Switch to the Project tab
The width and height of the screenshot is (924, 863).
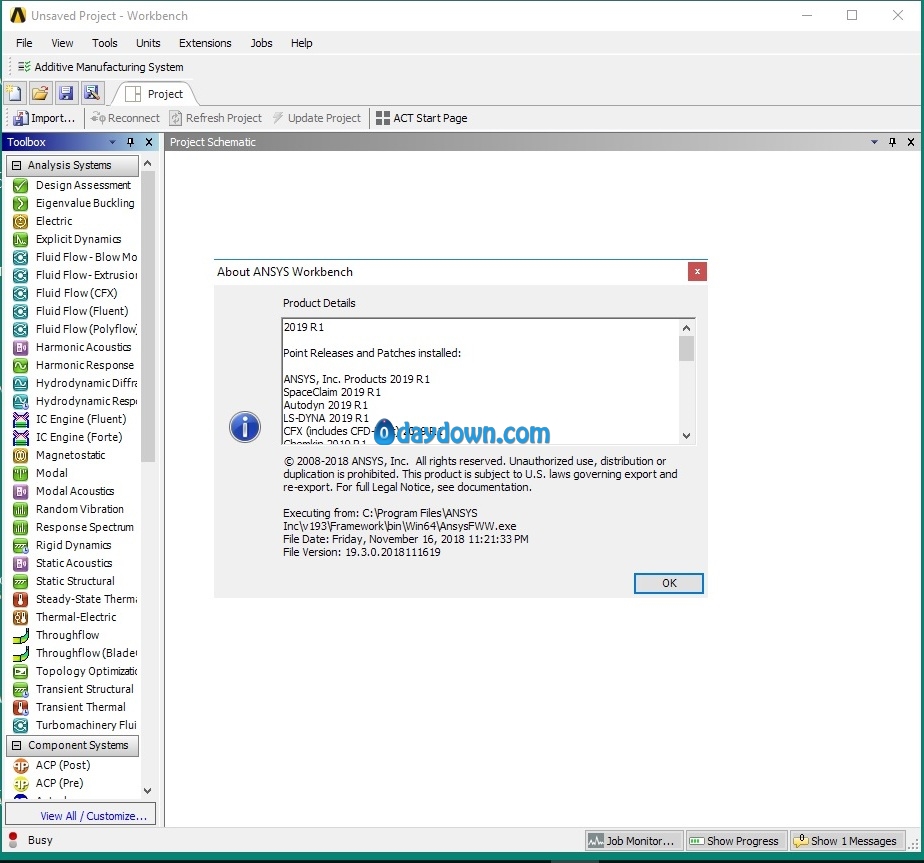click(154, 94)
